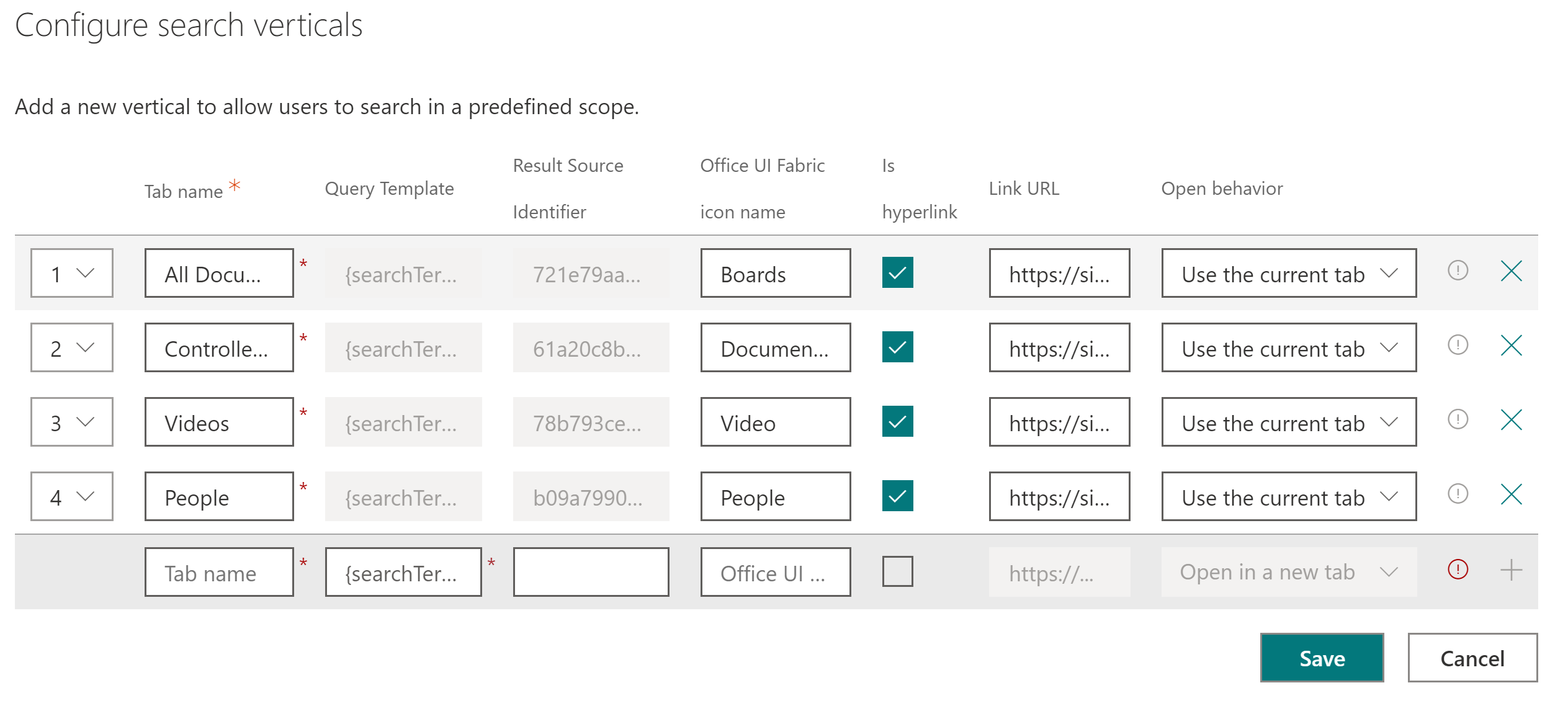The image size is (1568, 706).
Task: Save the search verticals configuration
Action: pos(1322,658)
